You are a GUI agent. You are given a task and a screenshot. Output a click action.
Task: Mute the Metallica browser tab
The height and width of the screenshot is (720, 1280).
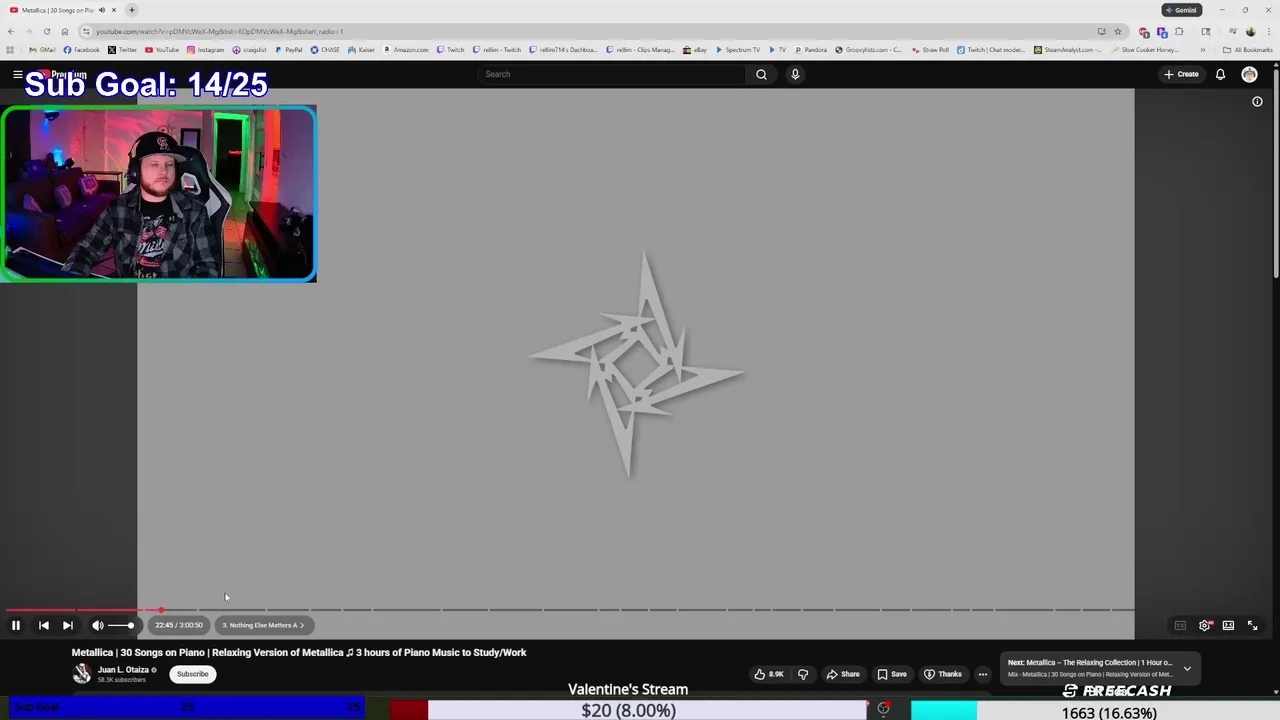(101, 10)
